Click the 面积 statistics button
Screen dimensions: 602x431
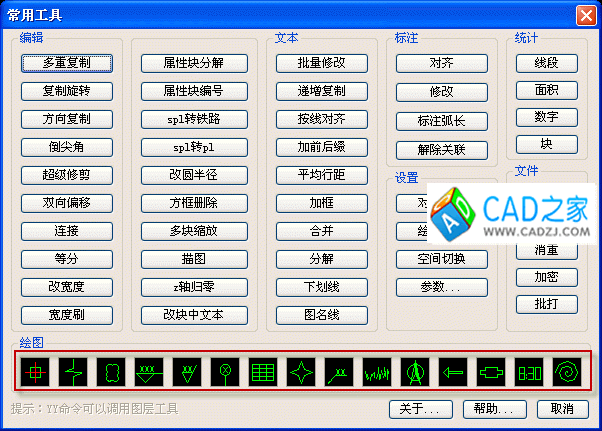(547, 90)
